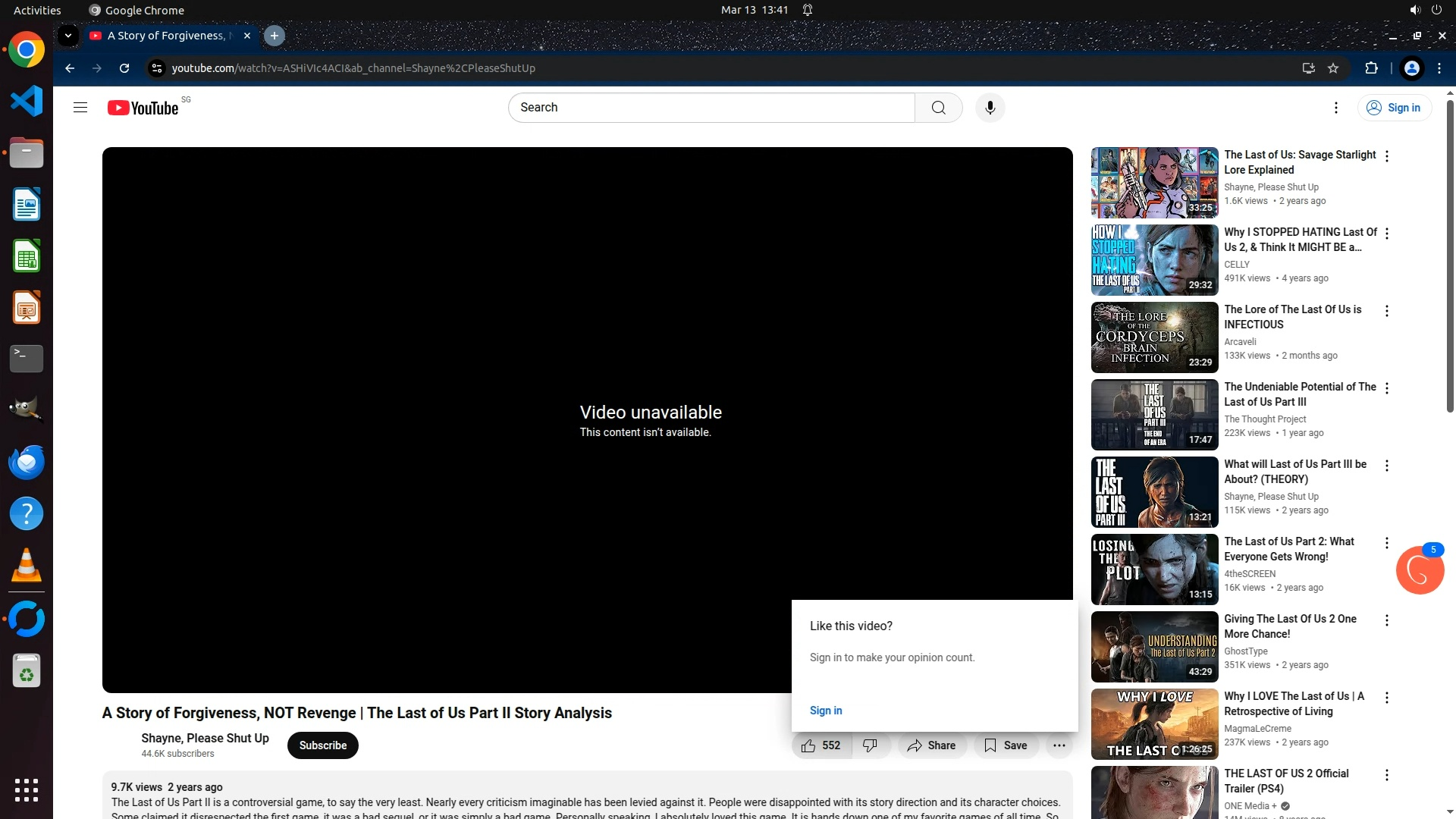Click the microphone voice search icon
Image resolution: width=1456 pixels, height=819 pixels.
(990, 108)
